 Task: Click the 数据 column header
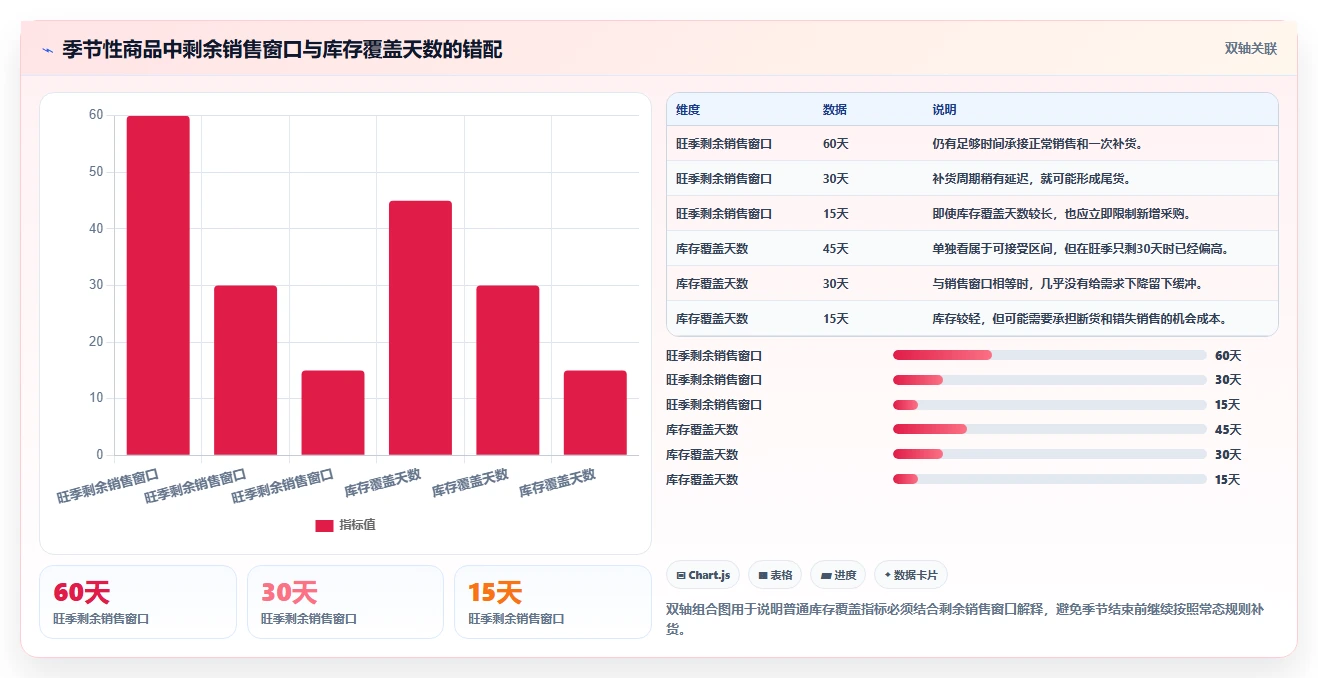click(835, 109)
